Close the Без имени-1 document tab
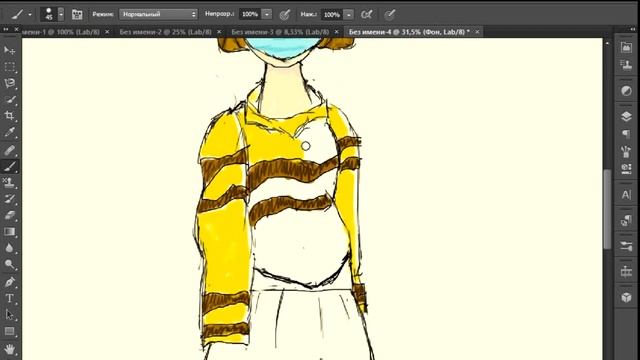 click(107, 31)
